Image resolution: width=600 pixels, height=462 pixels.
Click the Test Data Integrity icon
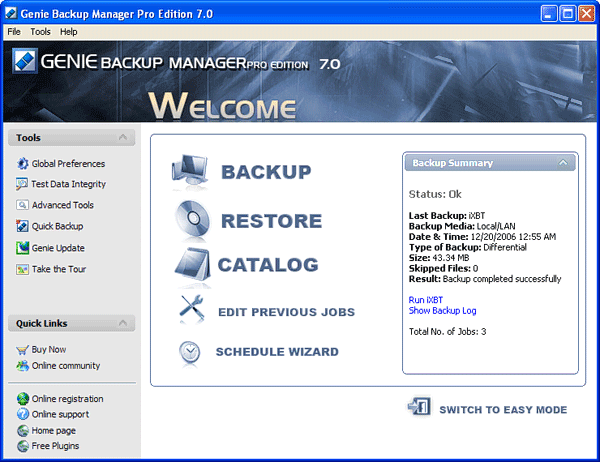[22, 184]
